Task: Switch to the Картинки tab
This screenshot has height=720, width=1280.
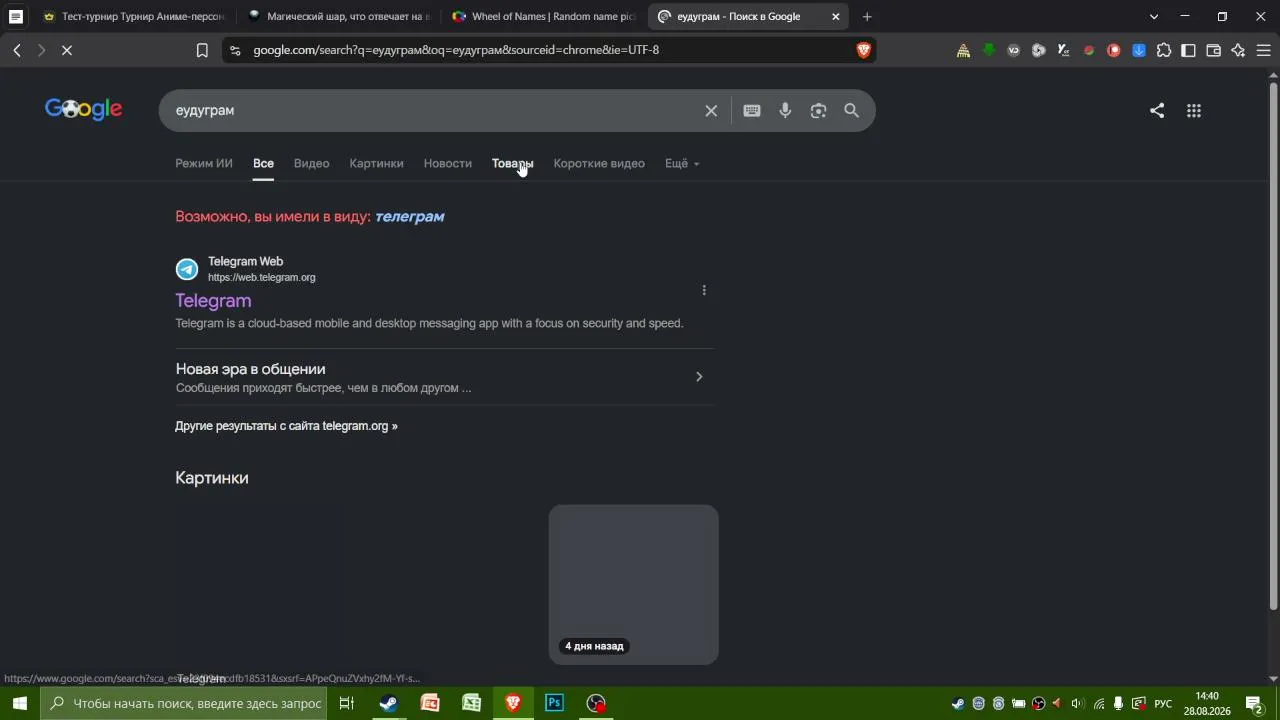Action: click(376, 163)
